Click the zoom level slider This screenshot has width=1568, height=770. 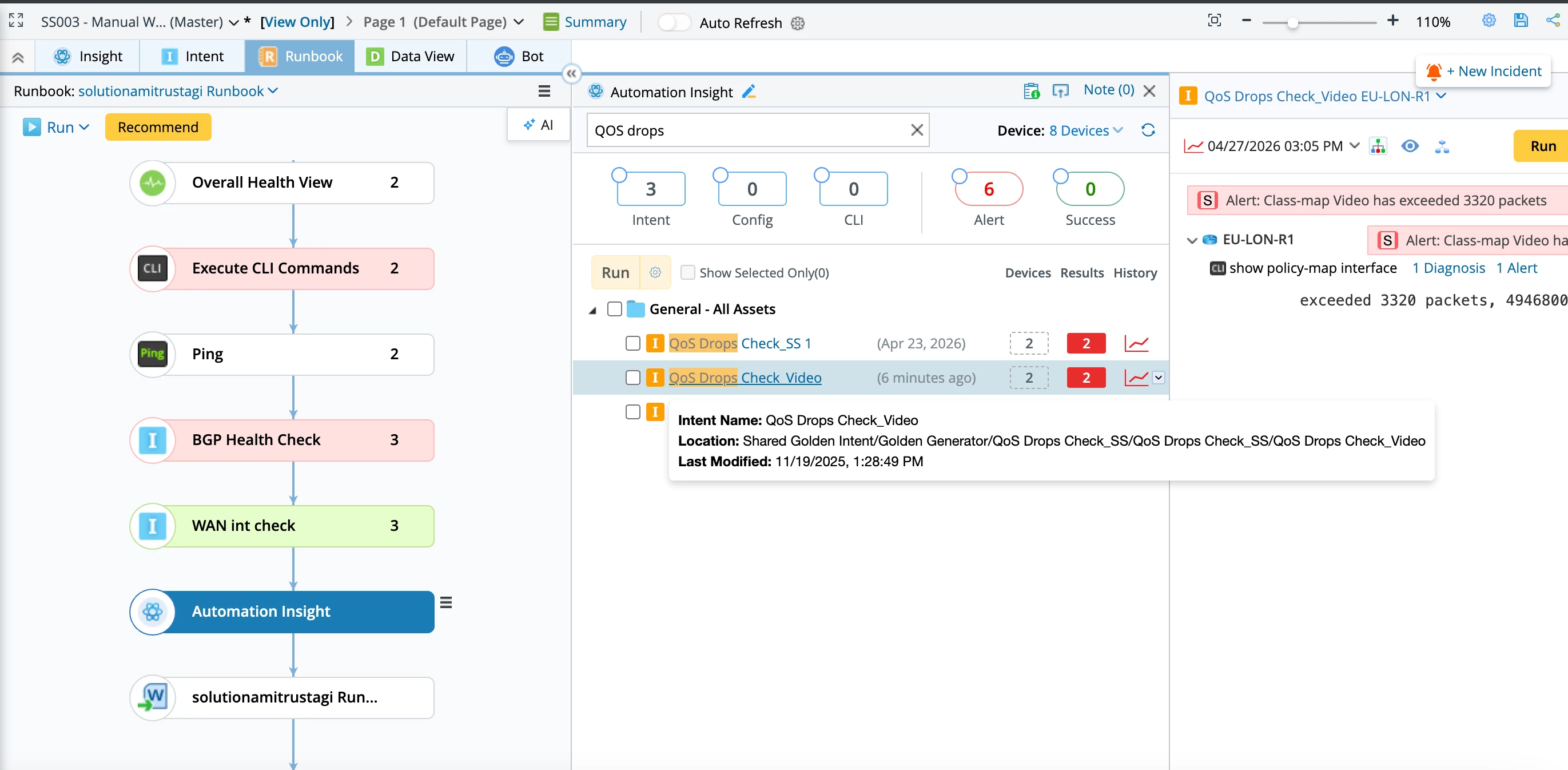[1292, 23]
